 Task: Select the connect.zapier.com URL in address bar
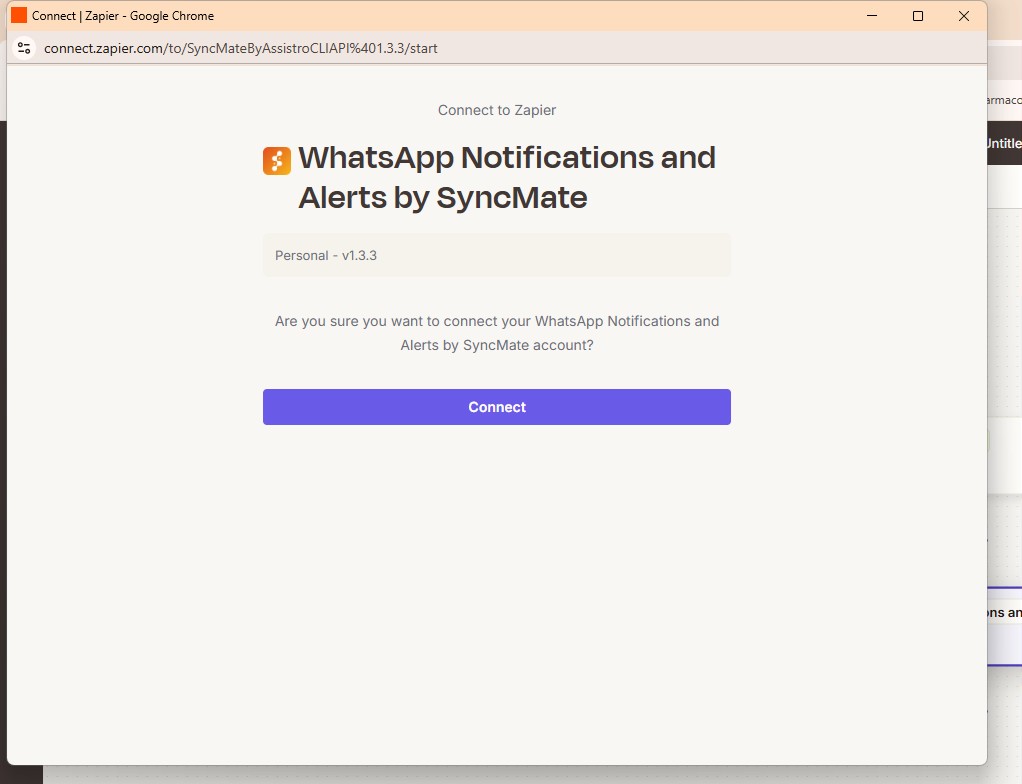point(241,48)
